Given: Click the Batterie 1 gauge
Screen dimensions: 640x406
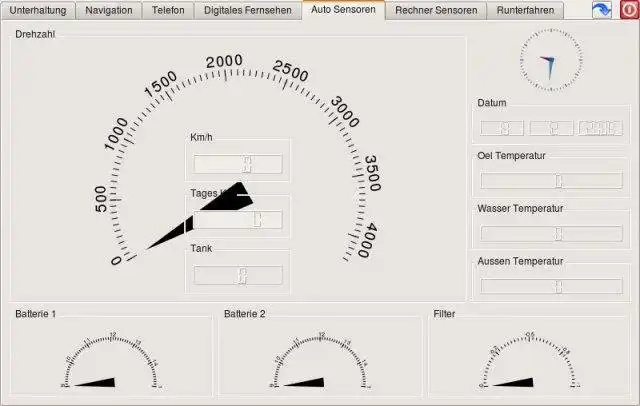Looking at the screenshot, I should (110, 361).
